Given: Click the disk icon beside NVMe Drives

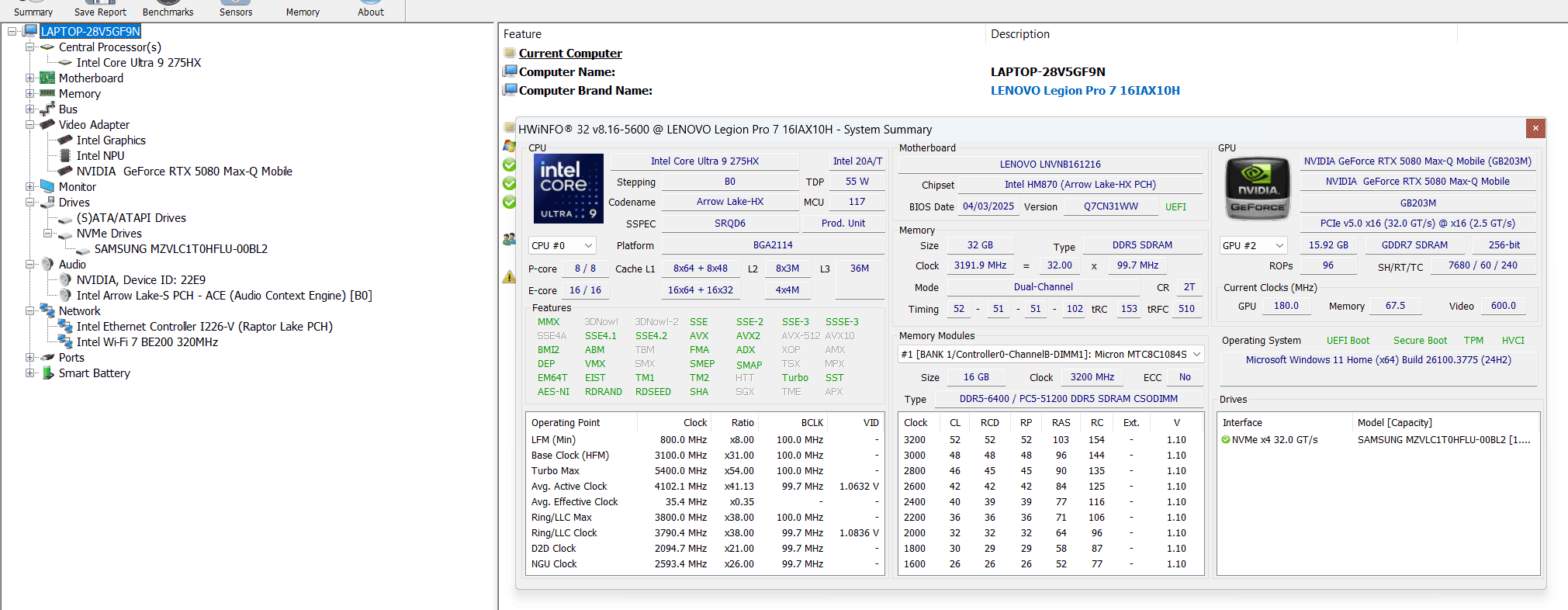Looking at the screenshot, I should [x=65, y=235].
